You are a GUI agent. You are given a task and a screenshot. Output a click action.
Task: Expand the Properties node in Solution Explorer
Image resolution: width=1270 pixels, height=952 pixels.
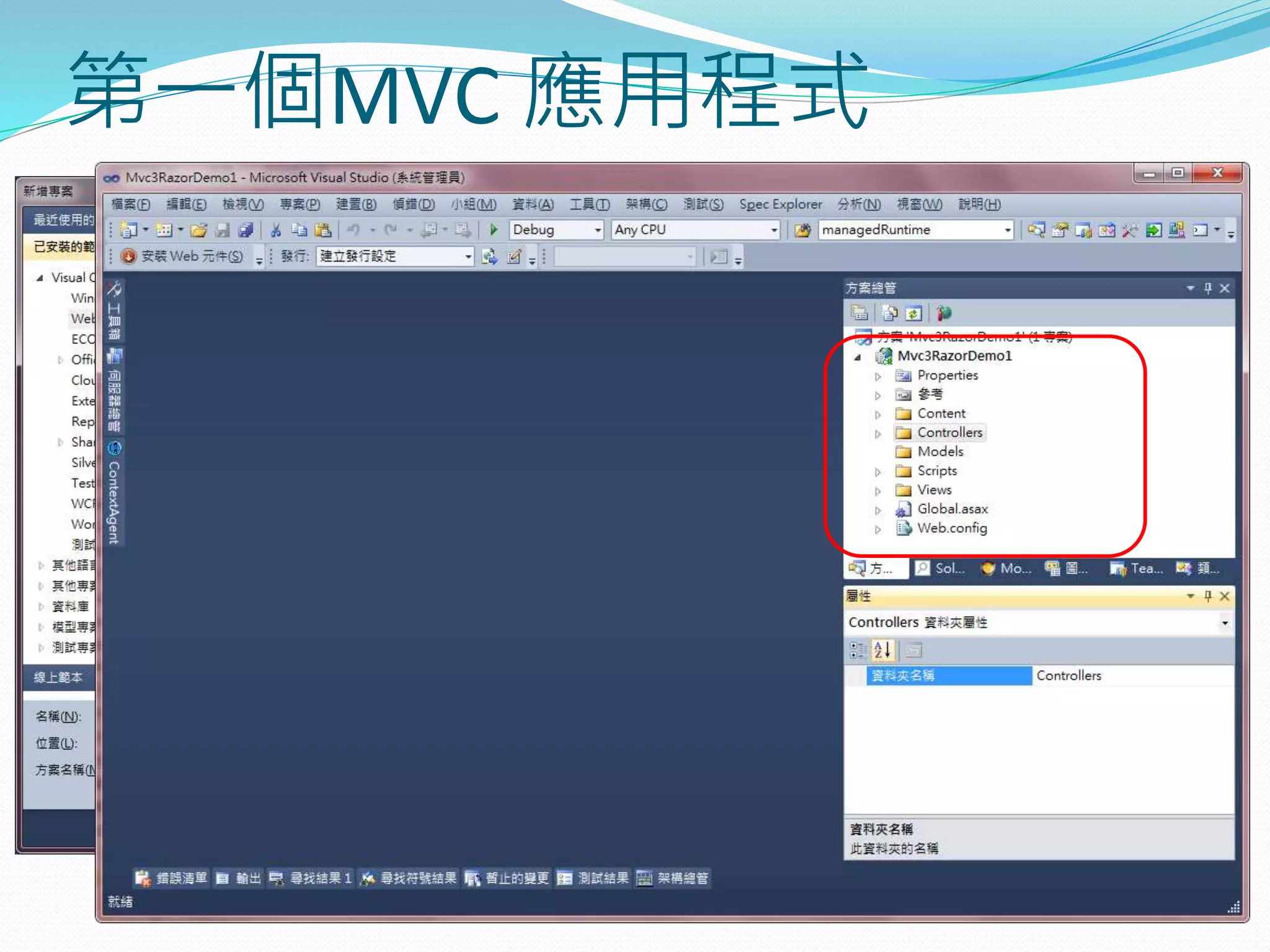tap(877, 376)
